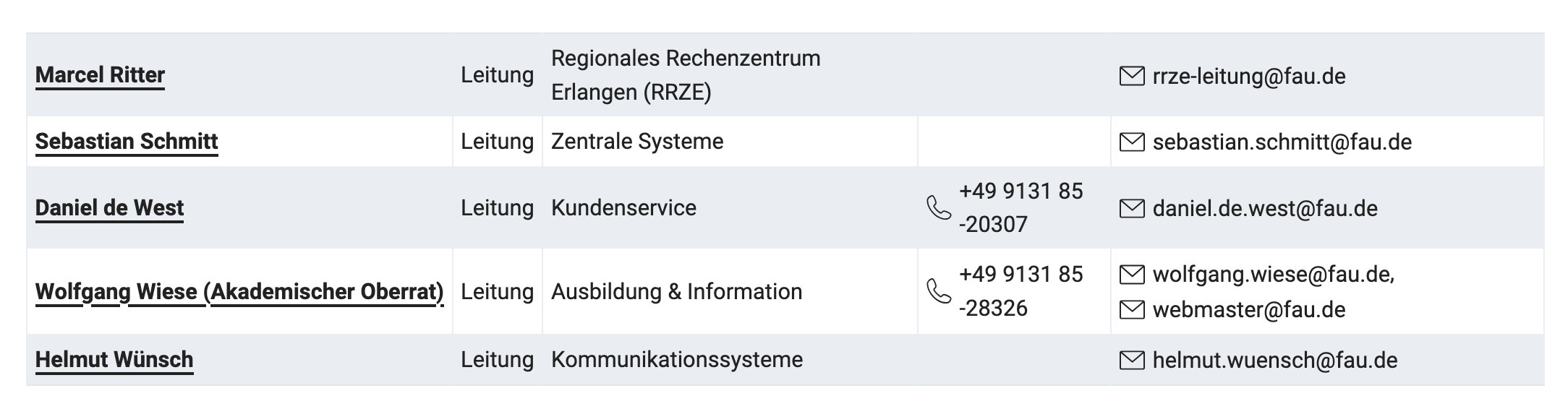The image size is (1568, 409).
Task: Click phone icon in Ausbildung & Information row
Action: click(939, 291)
